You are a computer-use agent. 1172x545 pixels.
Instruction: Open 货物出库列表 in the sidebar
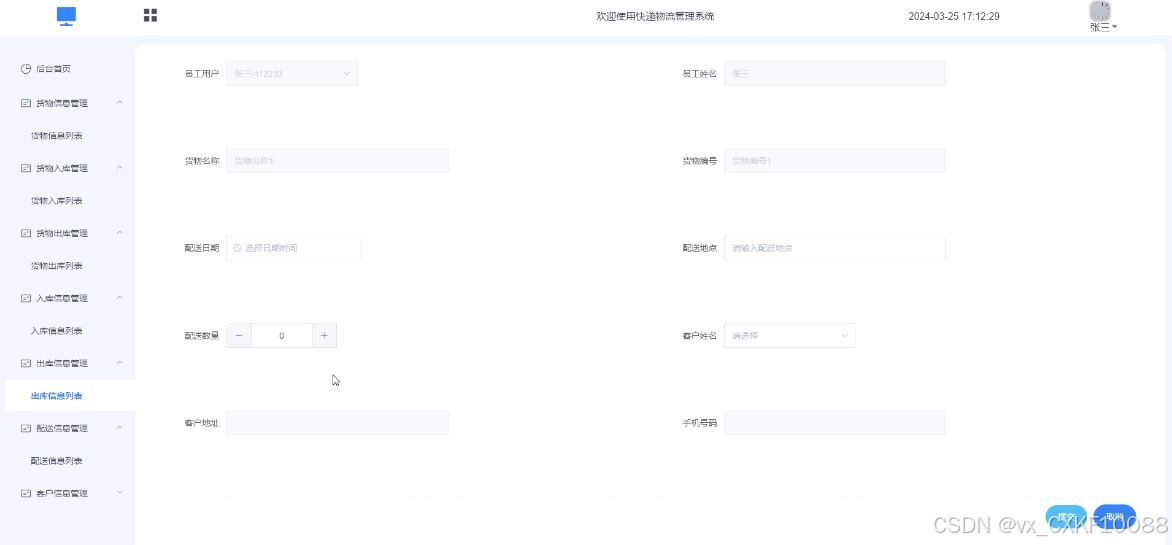[x=56, y=266]
